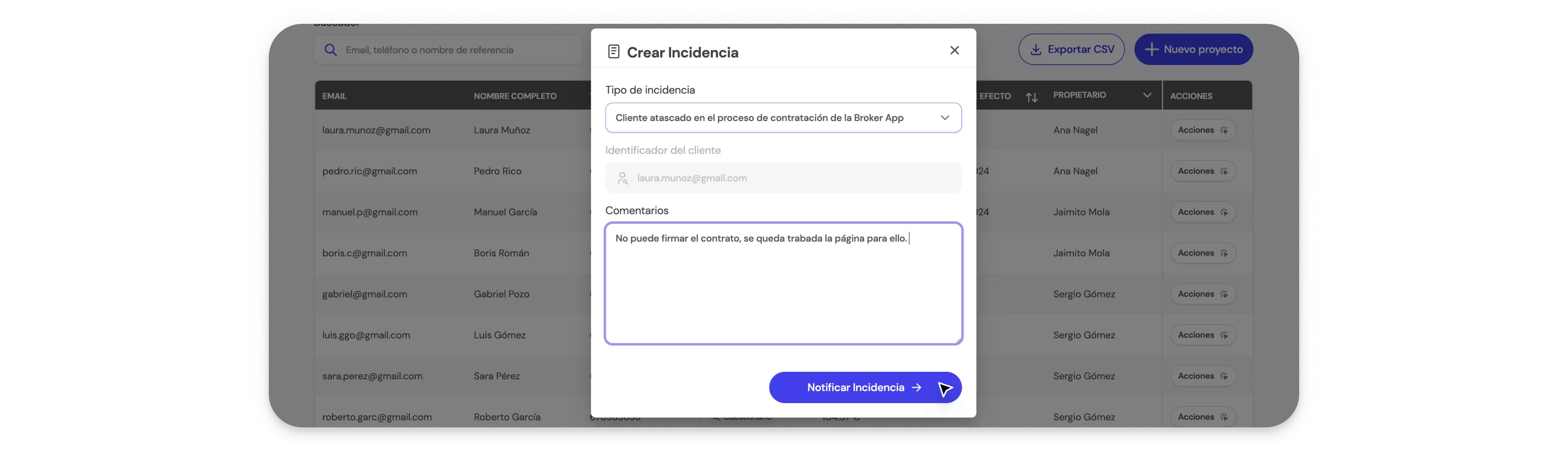Viewport: 1568px width, 454px height.
Task: Click the name Luis Gómez
Action: [x=500, y=335]
